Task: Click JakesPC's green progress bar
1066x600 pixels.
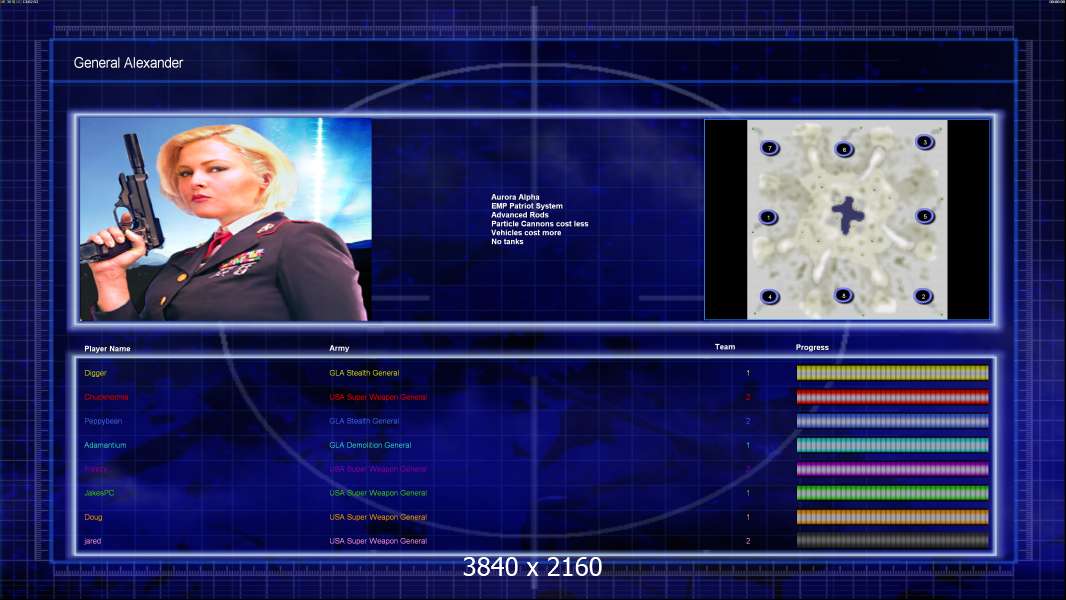Action: click(892, 493)
